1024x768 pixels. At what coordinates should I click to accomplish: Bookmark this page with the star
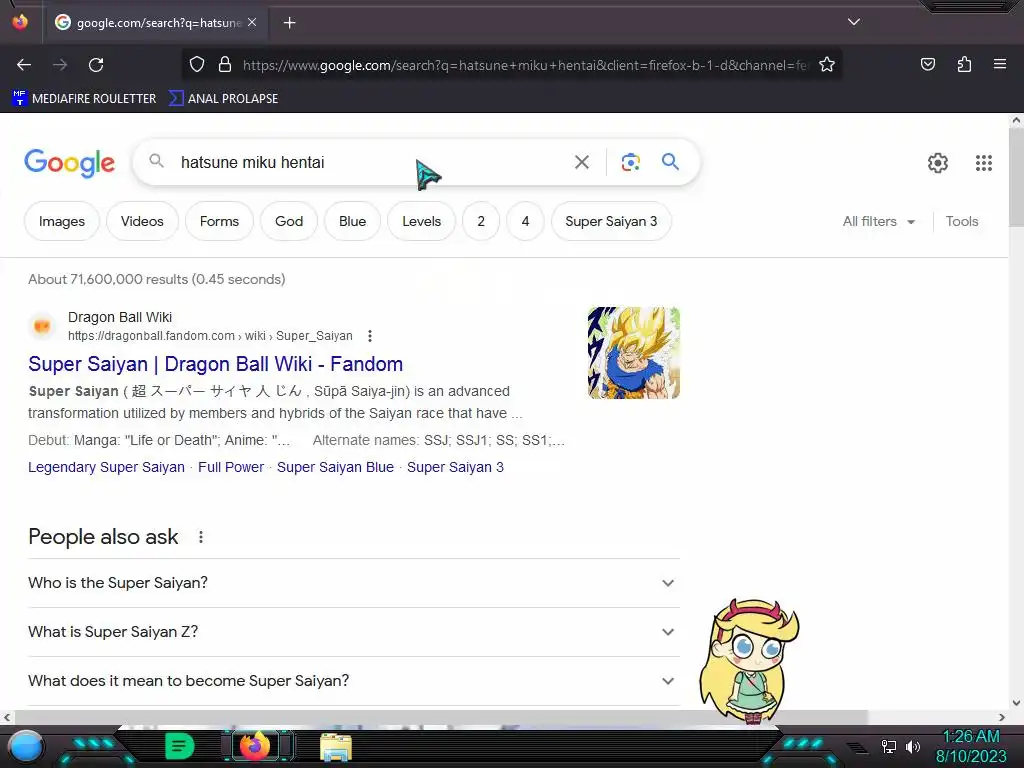827,65
